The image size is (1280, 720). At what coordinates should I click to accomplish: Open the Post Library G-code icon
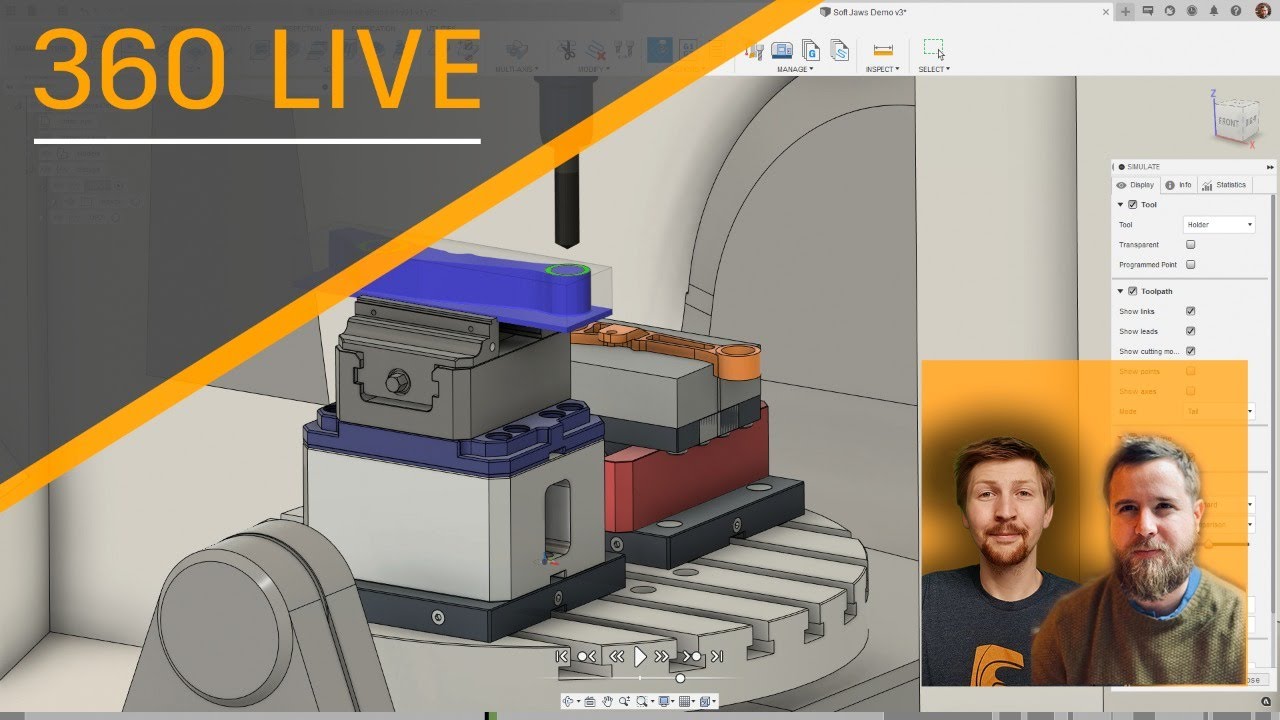[811, 50]
